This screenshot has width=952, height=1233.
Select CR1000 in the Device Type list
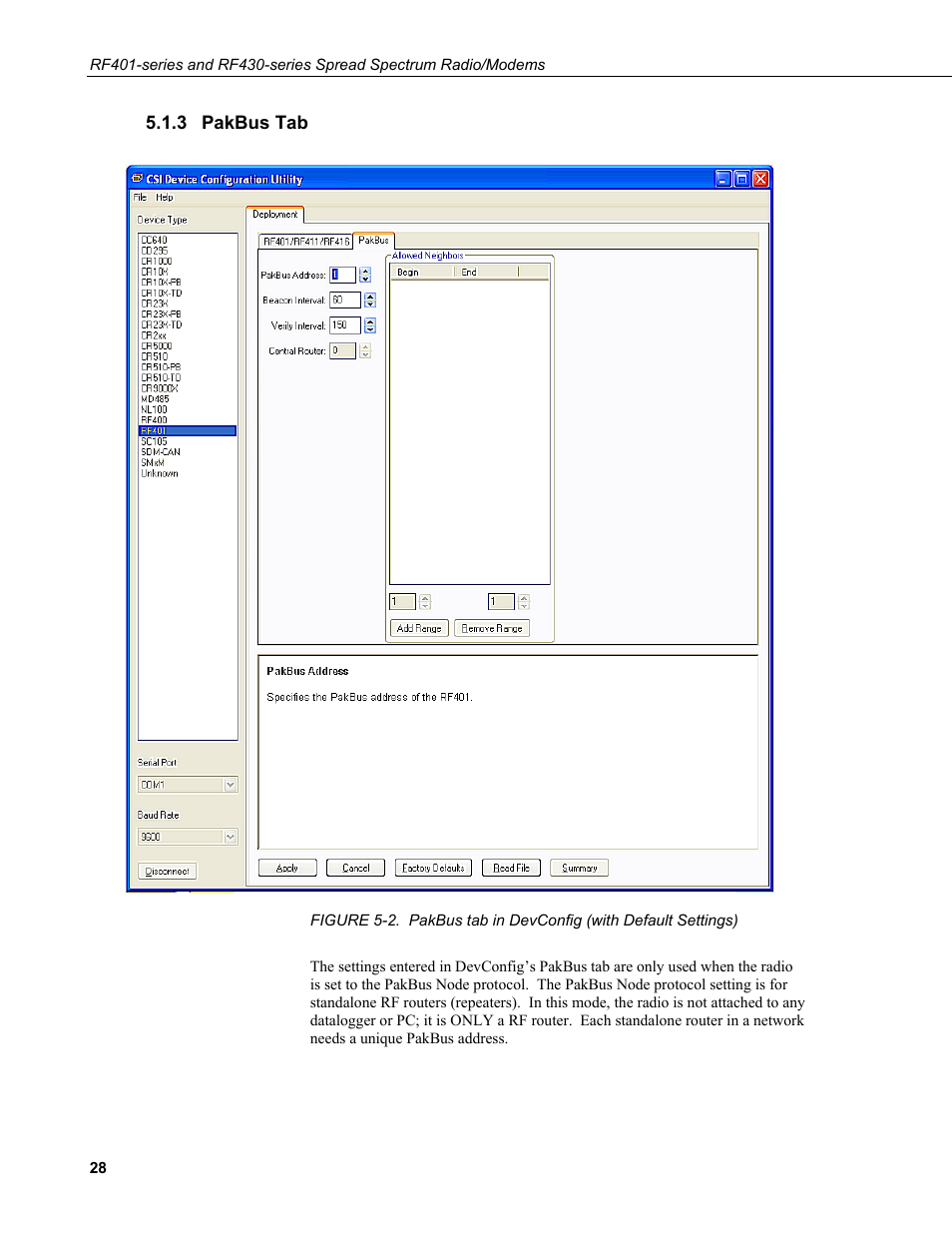pos(157,262)
